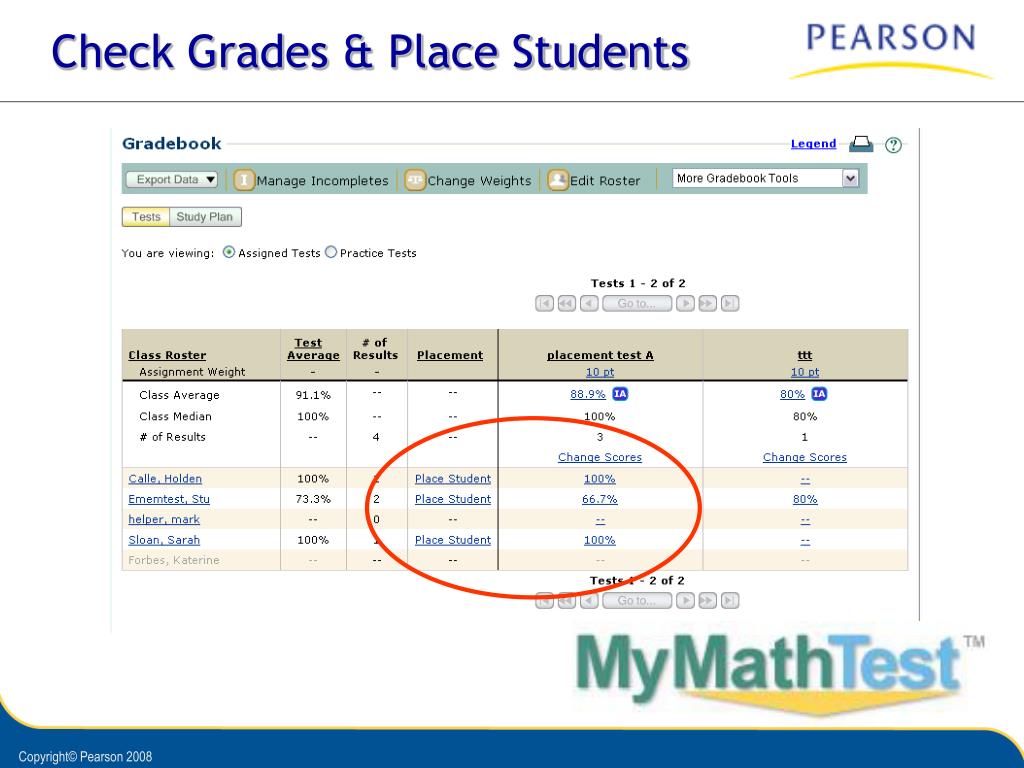Switch to the Study Plan tab
Image resolution: width=1024 pixels, height=768 pixels.
(x=204, y=217)
